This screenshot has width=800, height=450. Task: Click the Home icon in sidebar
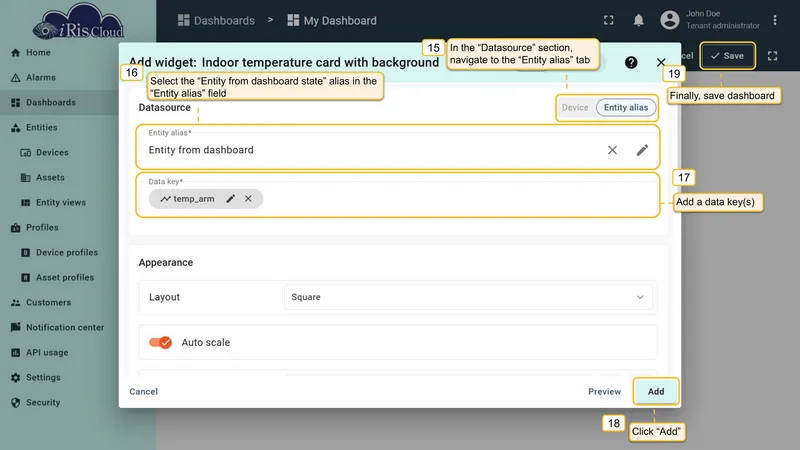tap(15, 53)
